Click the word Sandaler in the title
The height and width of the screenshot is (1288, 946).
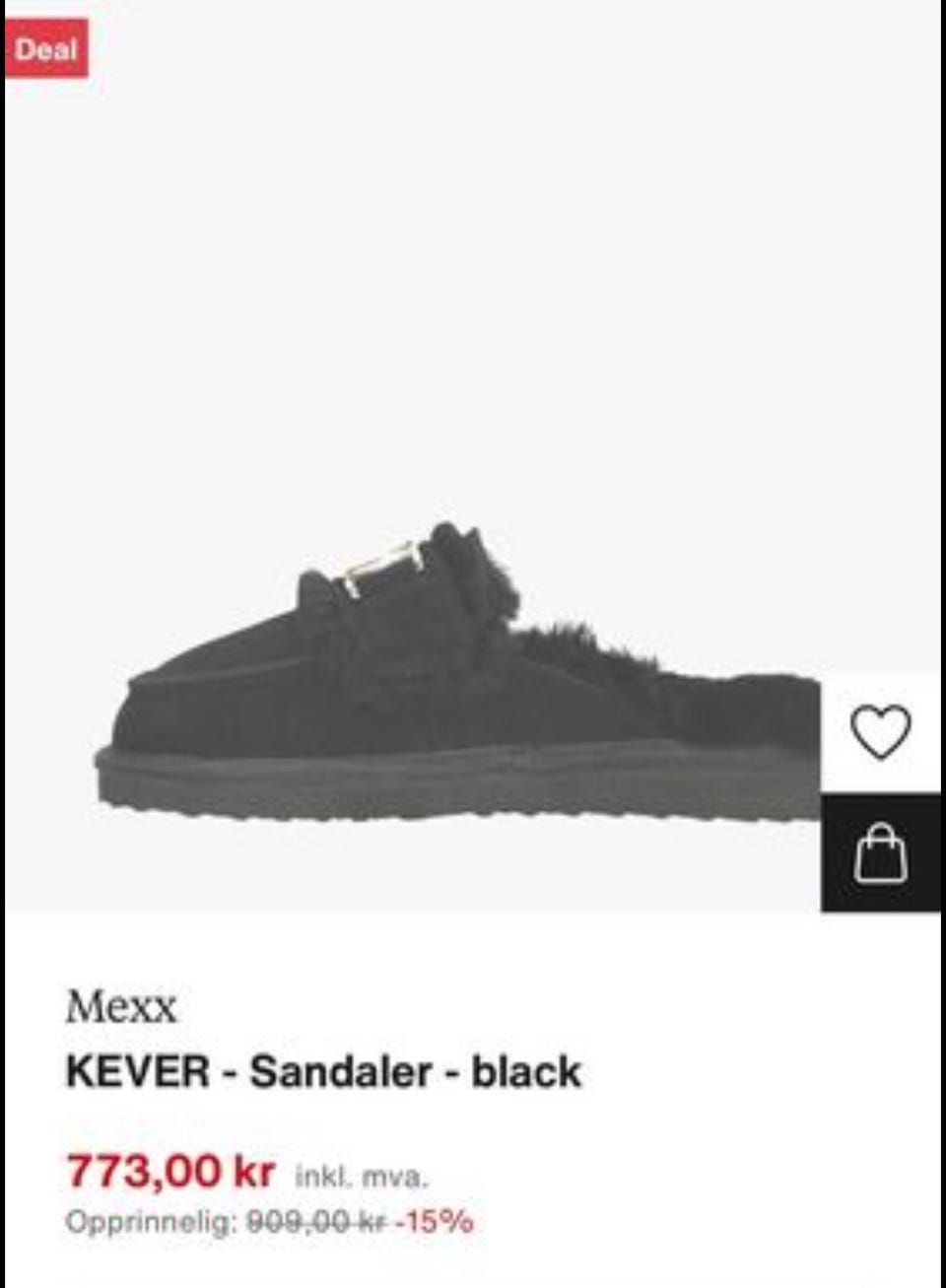coord(340,1071)
